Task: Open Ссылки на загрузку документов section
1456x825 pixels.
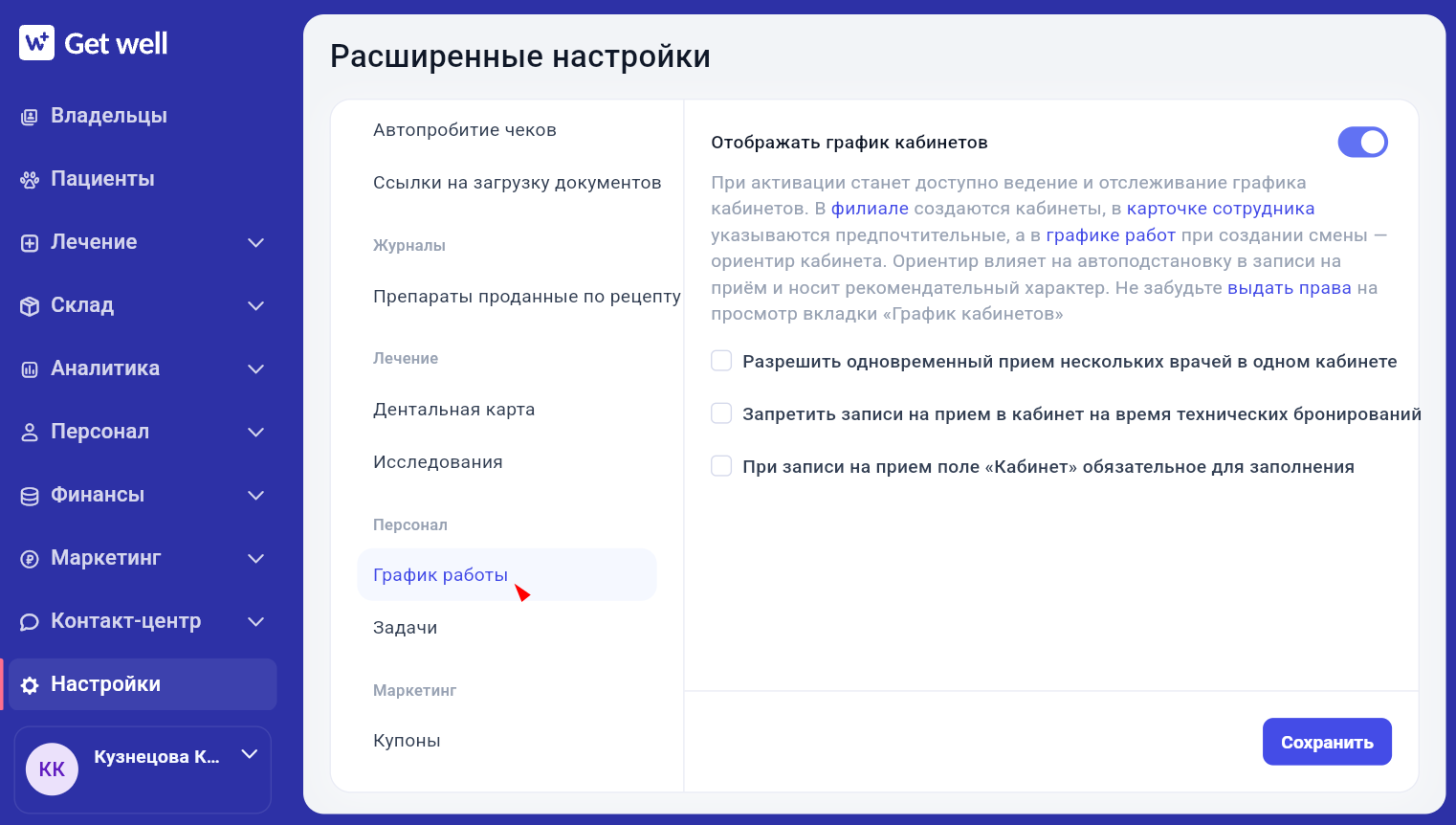Action: point(518,183)
